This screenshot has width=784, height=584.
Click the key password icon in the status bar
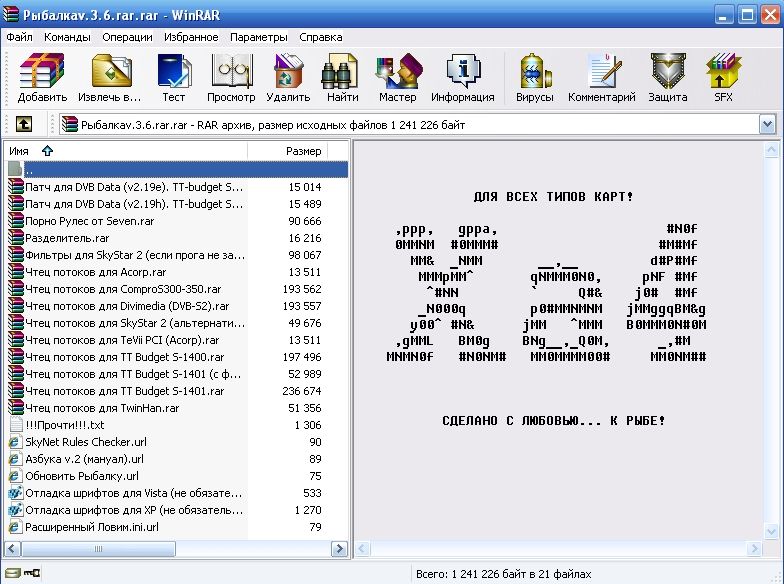tap(32, 573)
